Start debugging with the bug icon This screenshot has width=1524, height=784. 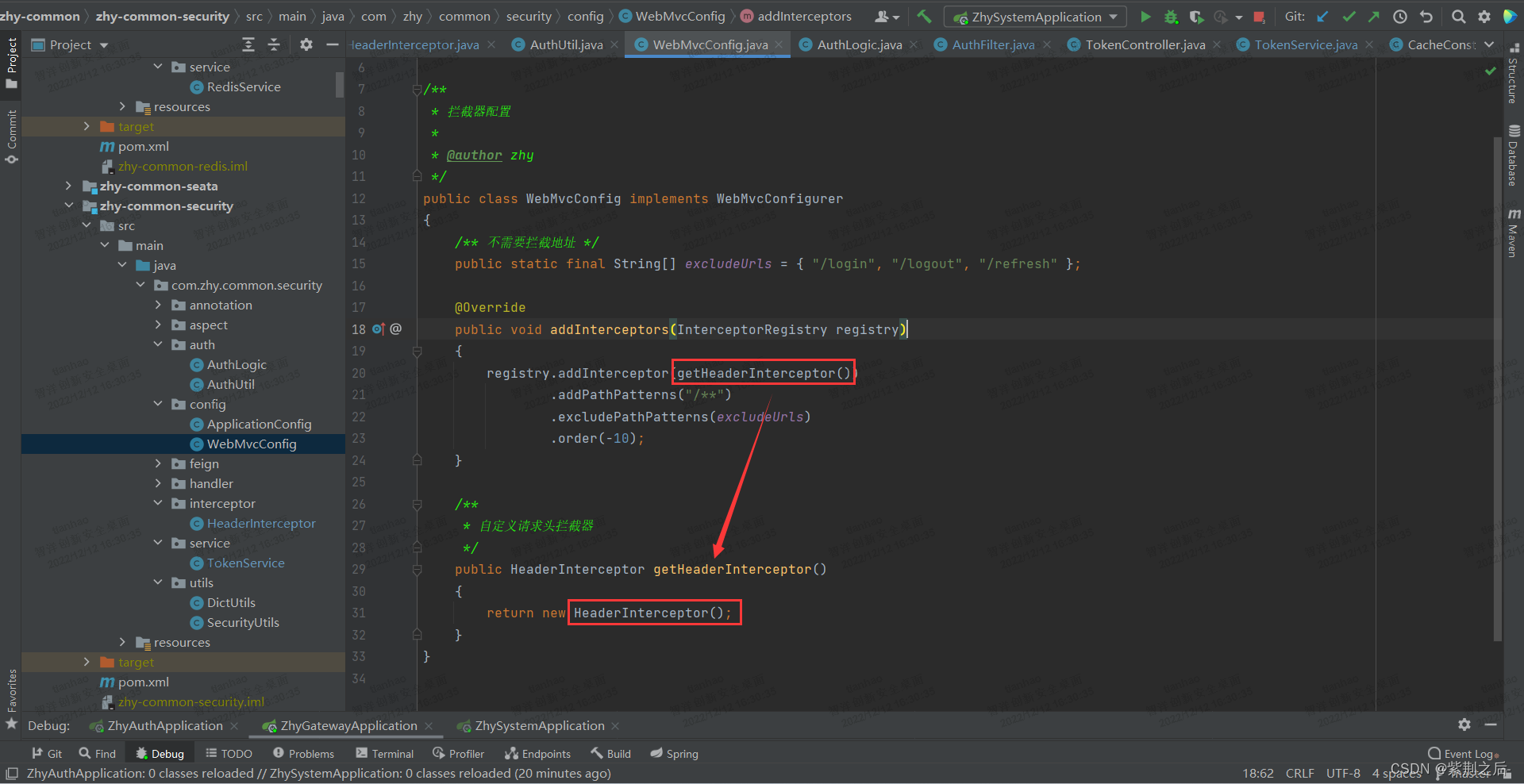1170,17
